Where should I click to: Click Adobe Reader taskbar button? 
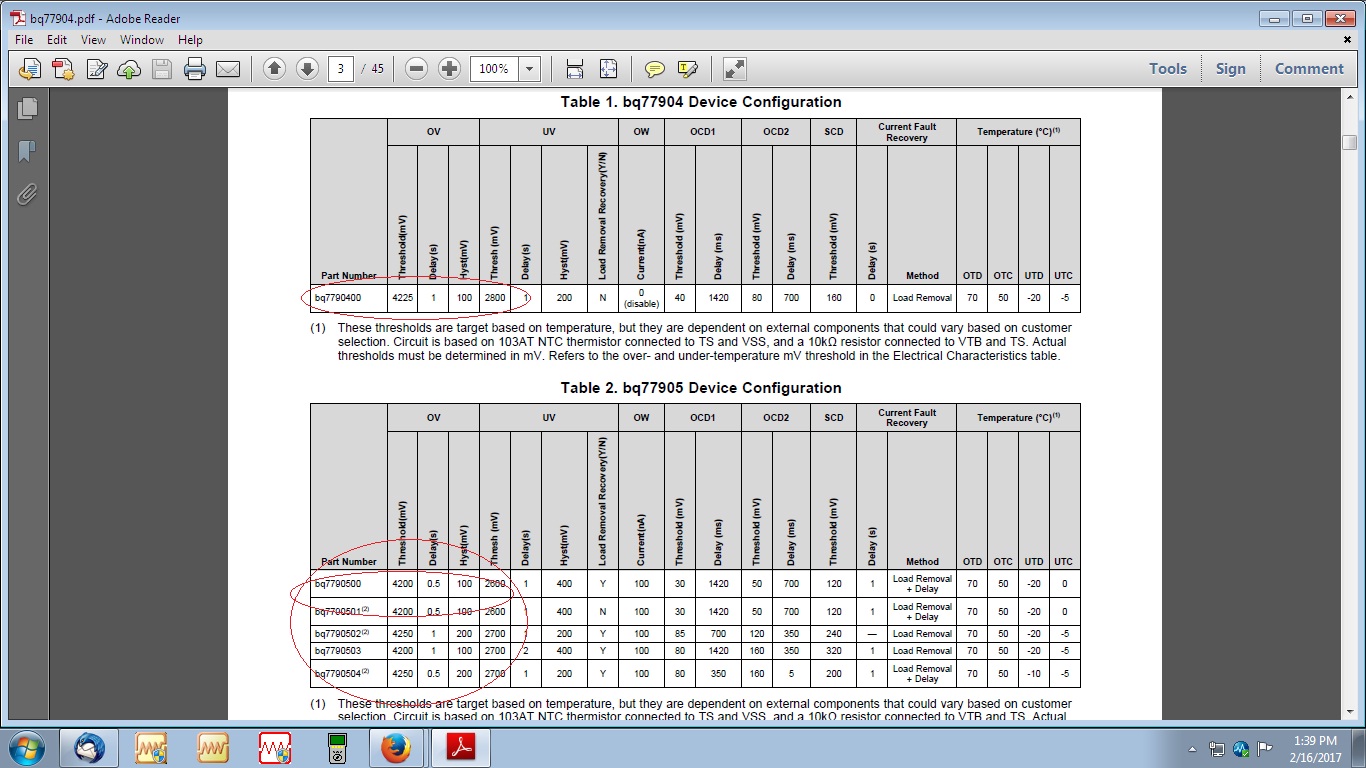459,748
